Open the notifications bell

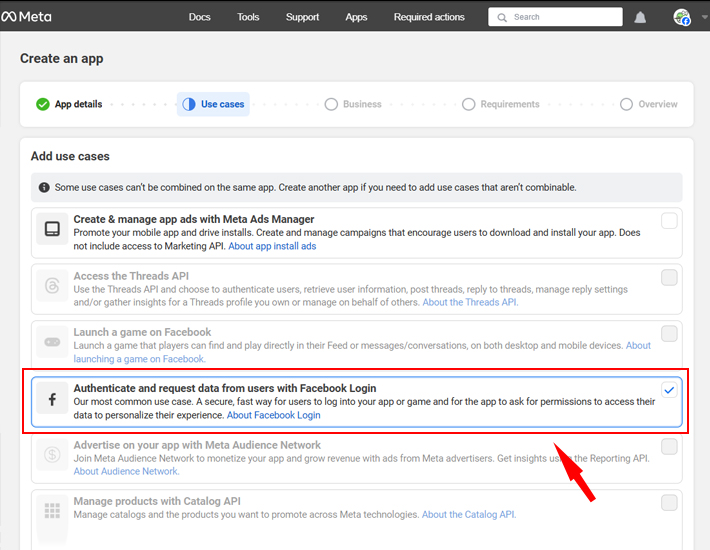coord(640,17)
